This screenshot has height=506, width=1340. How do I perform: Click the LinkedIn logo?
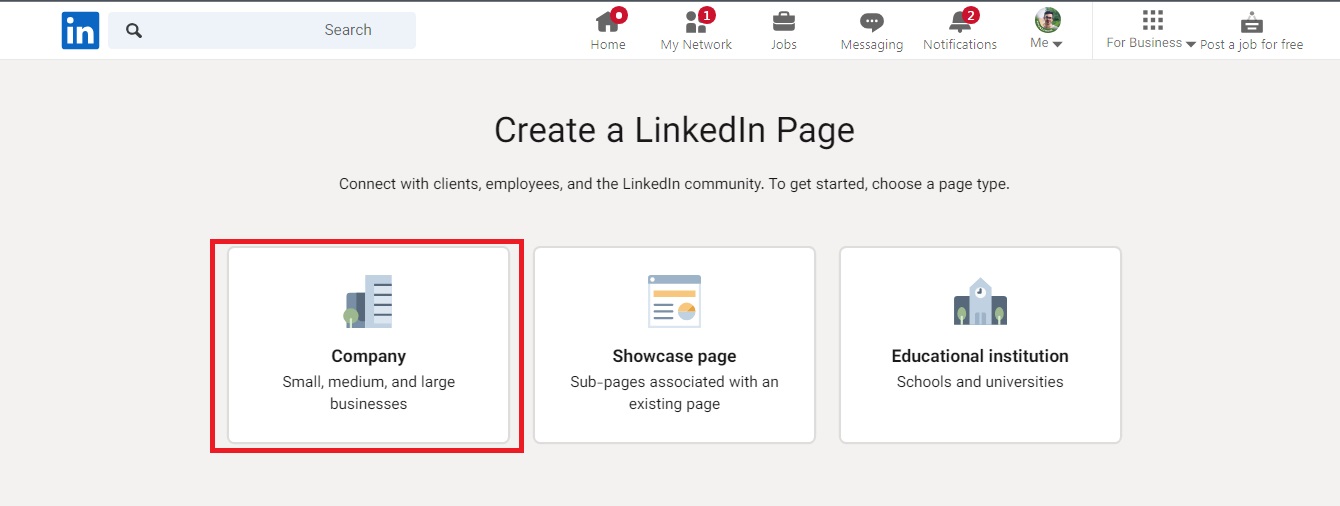80,31
